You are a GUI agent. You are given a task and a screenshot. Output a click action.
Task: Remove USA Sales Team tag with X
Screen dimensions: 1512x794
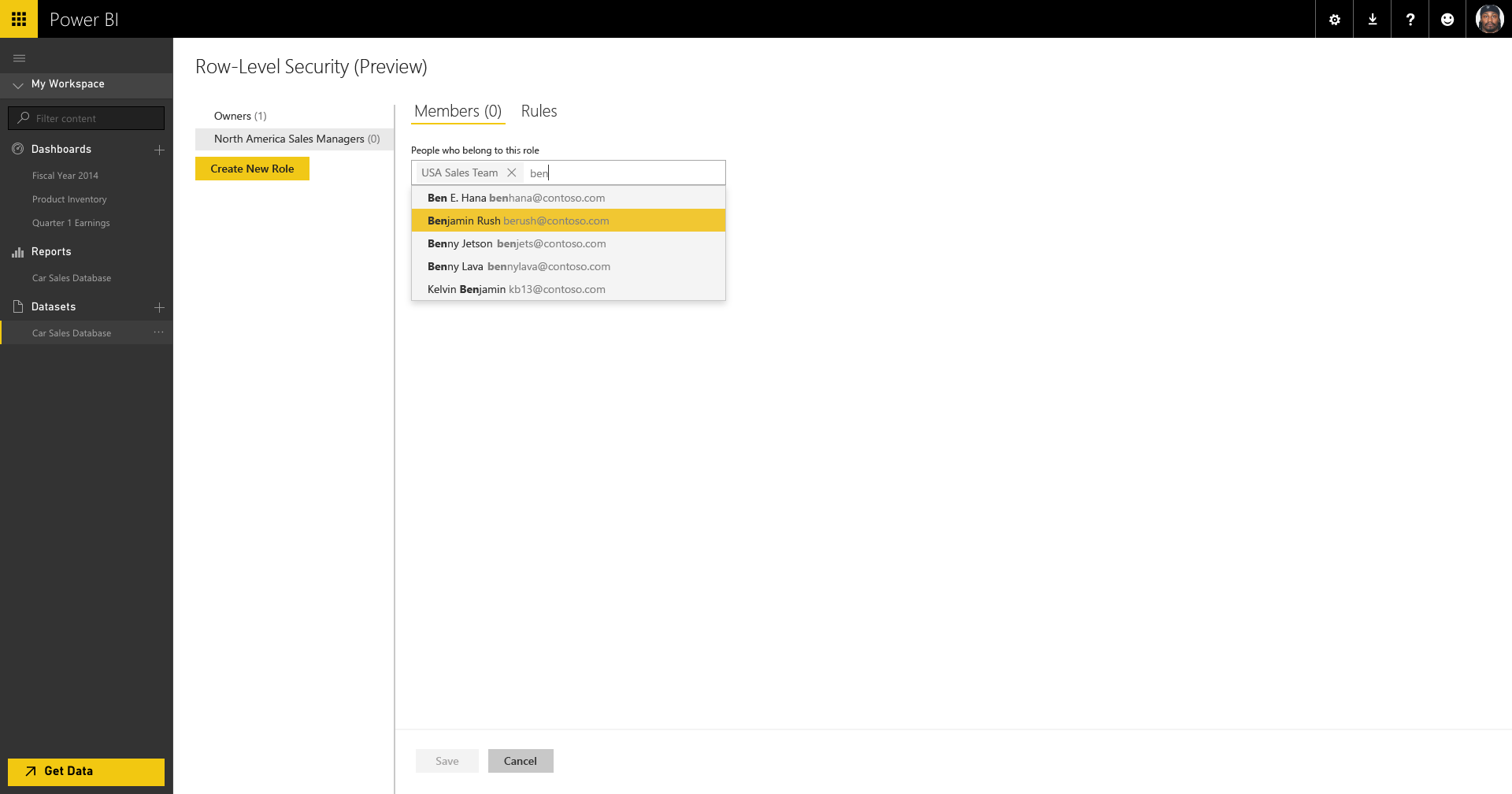click(x=511, y=173)
